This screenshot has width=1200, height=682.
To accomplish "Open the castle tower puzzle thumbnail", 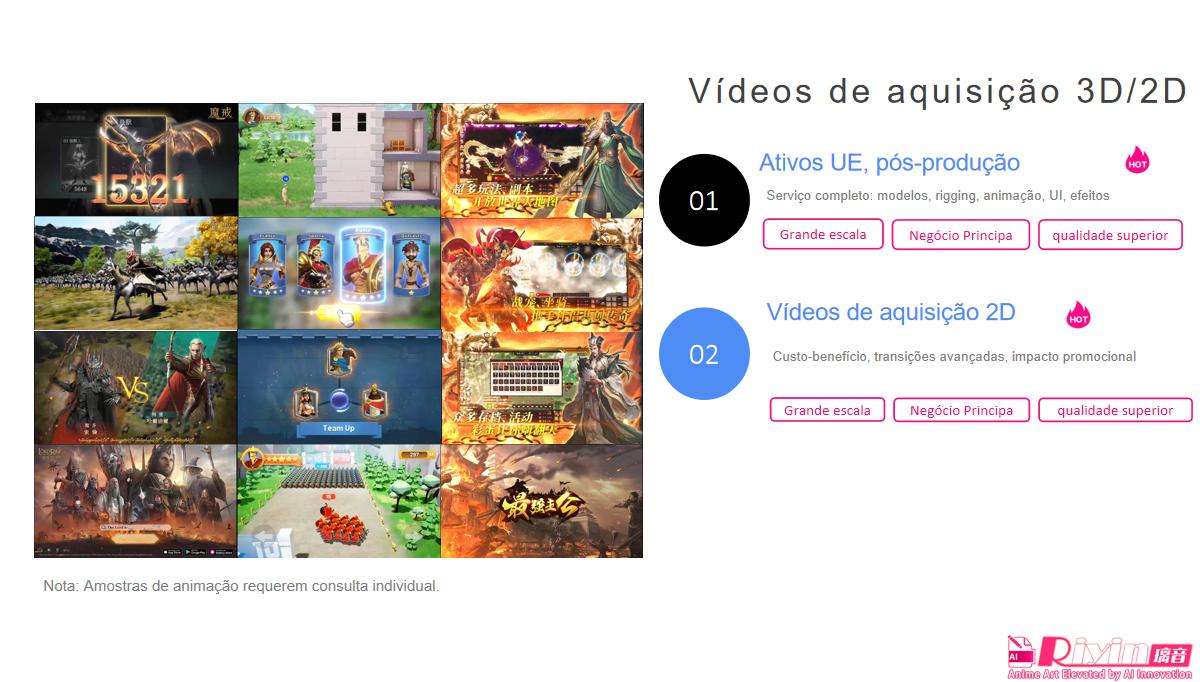I will pyautogui.click(x=339, y=159).
